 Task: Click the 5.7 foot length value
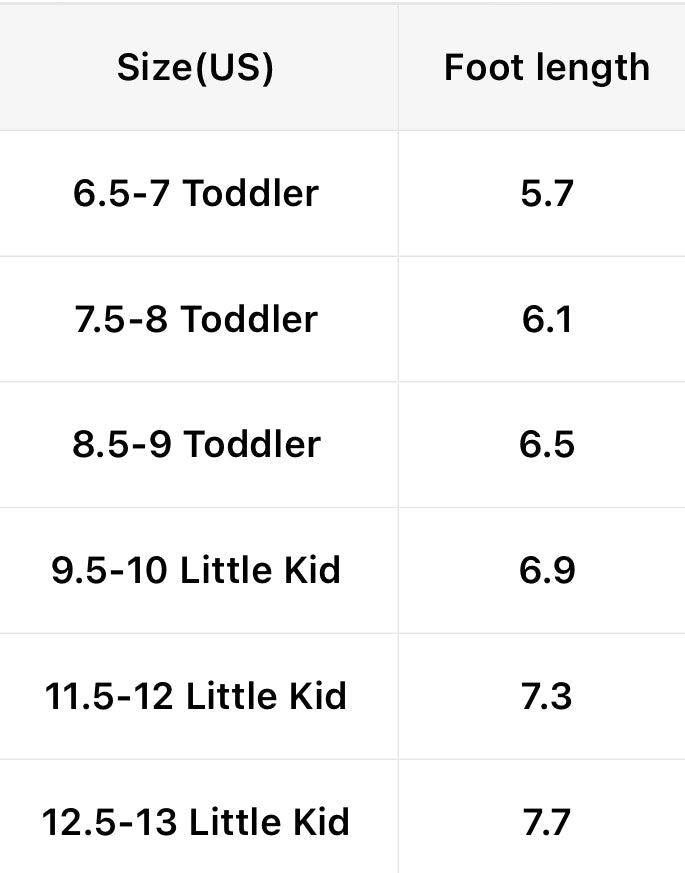[546, 193]
